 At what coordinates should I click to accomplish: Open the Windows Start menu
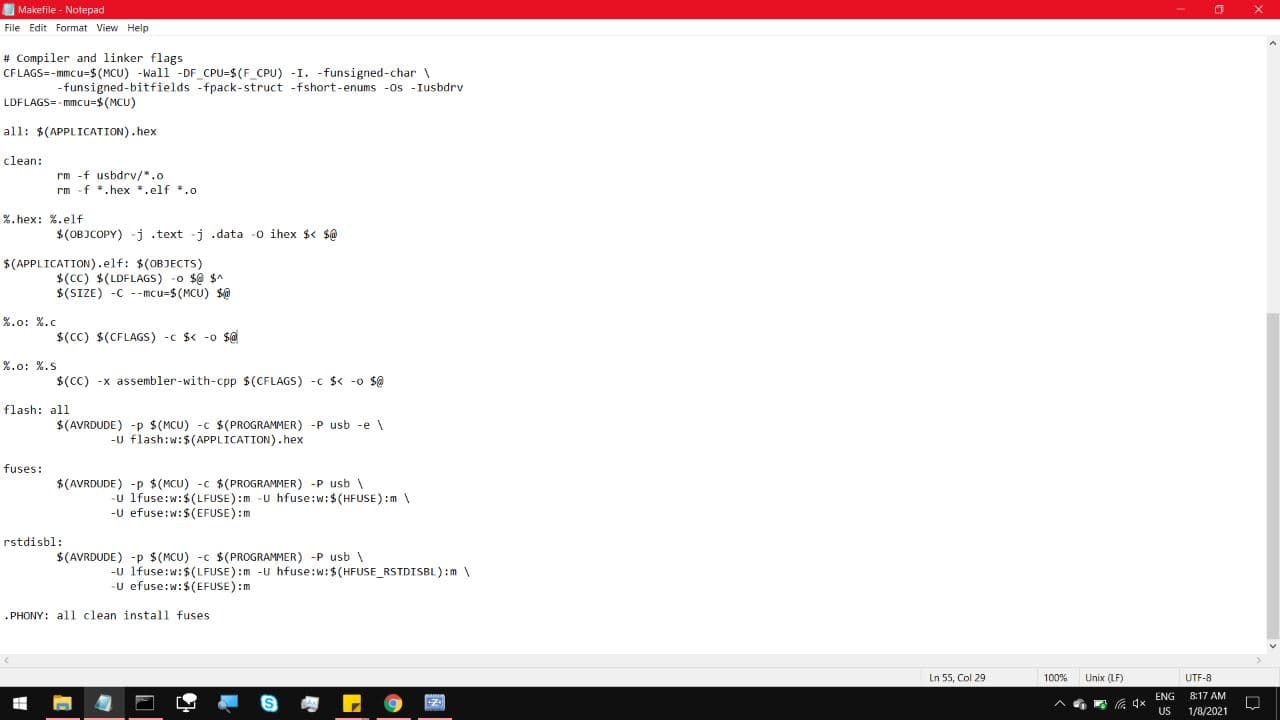(x=20, y=703)
